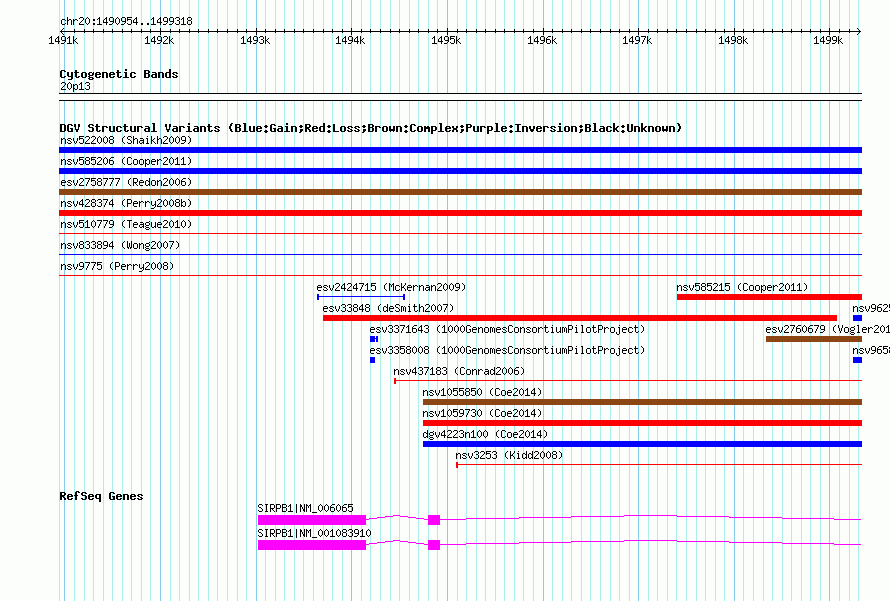Click the 1493k ruler position label
Viewport: 890px width, 601px height.
255,40
